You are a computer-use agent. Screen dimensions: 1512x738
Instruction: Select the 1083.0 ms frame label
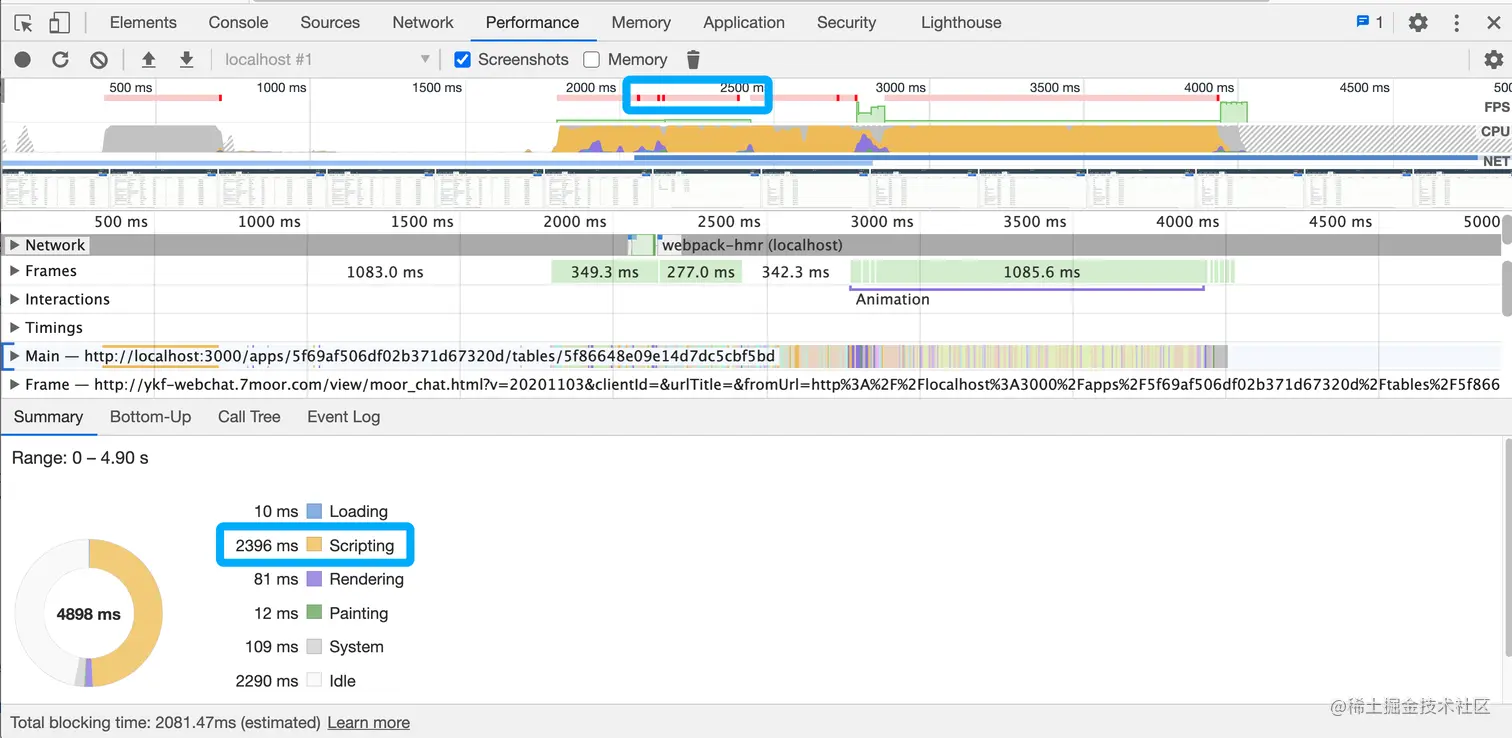coord(385,272)
